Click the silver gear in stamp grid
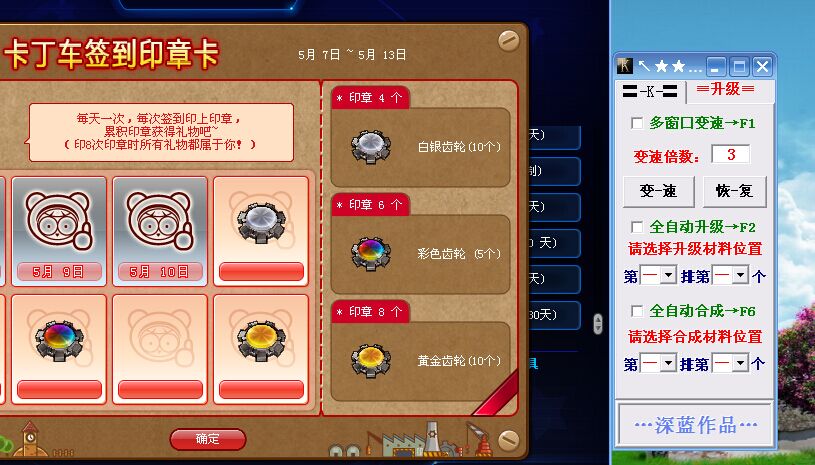Screen dimensions: 815x465 click(x=261, y=222)
